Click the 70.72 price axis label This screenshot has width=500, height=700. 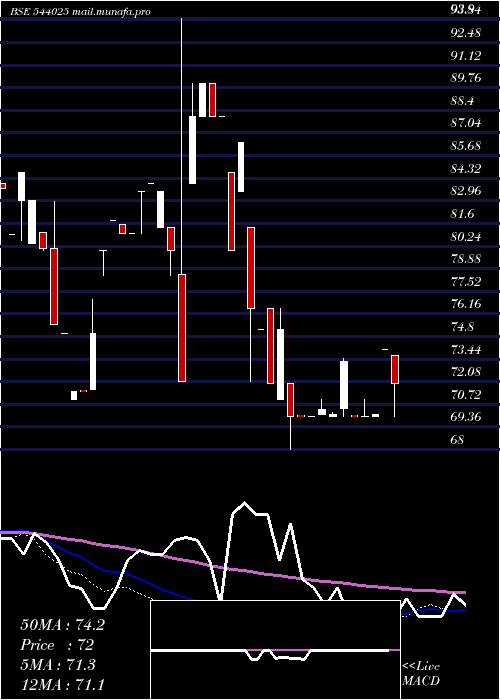coord(466,394)
